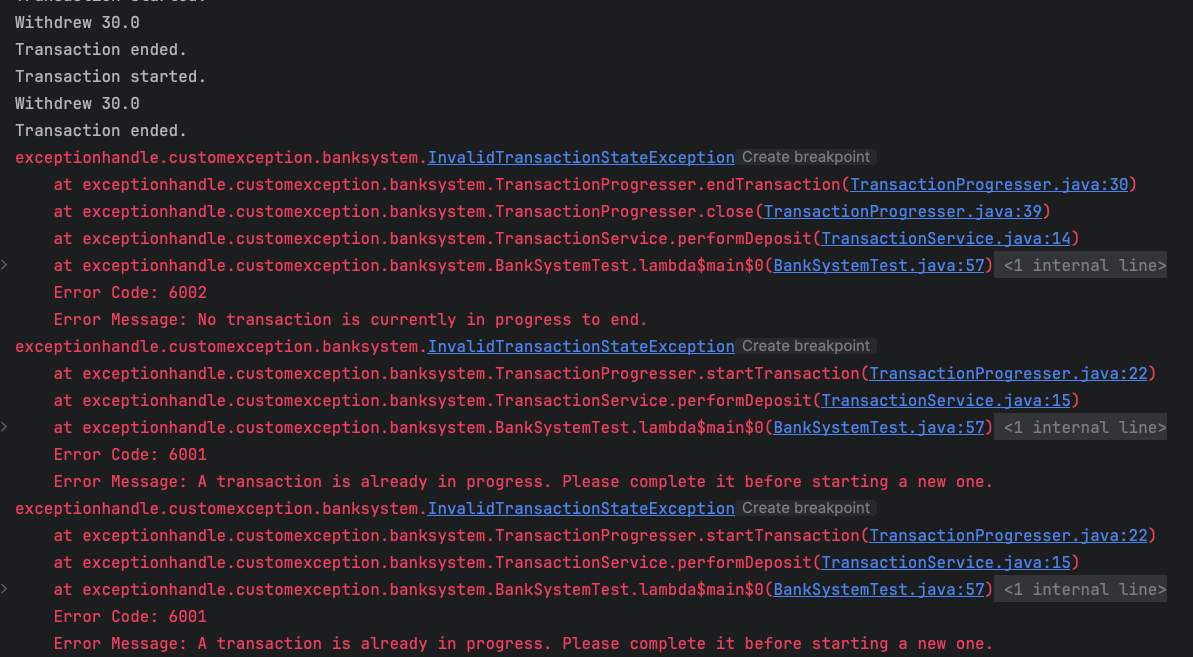The image size is (1193, 657).
Task: Open the TransactionService.java:14 link
Action: [946, 239]
